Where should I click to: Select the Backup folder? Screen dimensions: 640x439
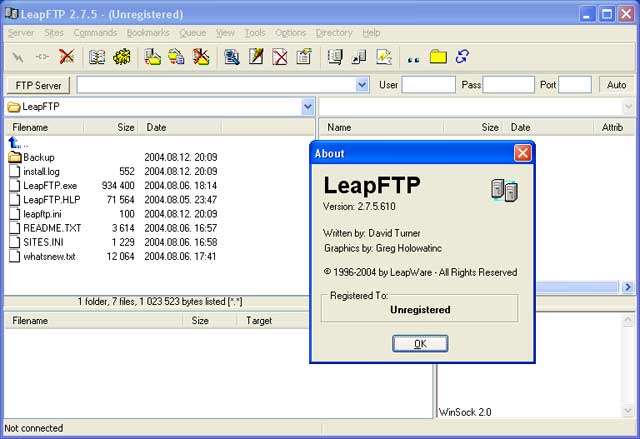[38, 157]
